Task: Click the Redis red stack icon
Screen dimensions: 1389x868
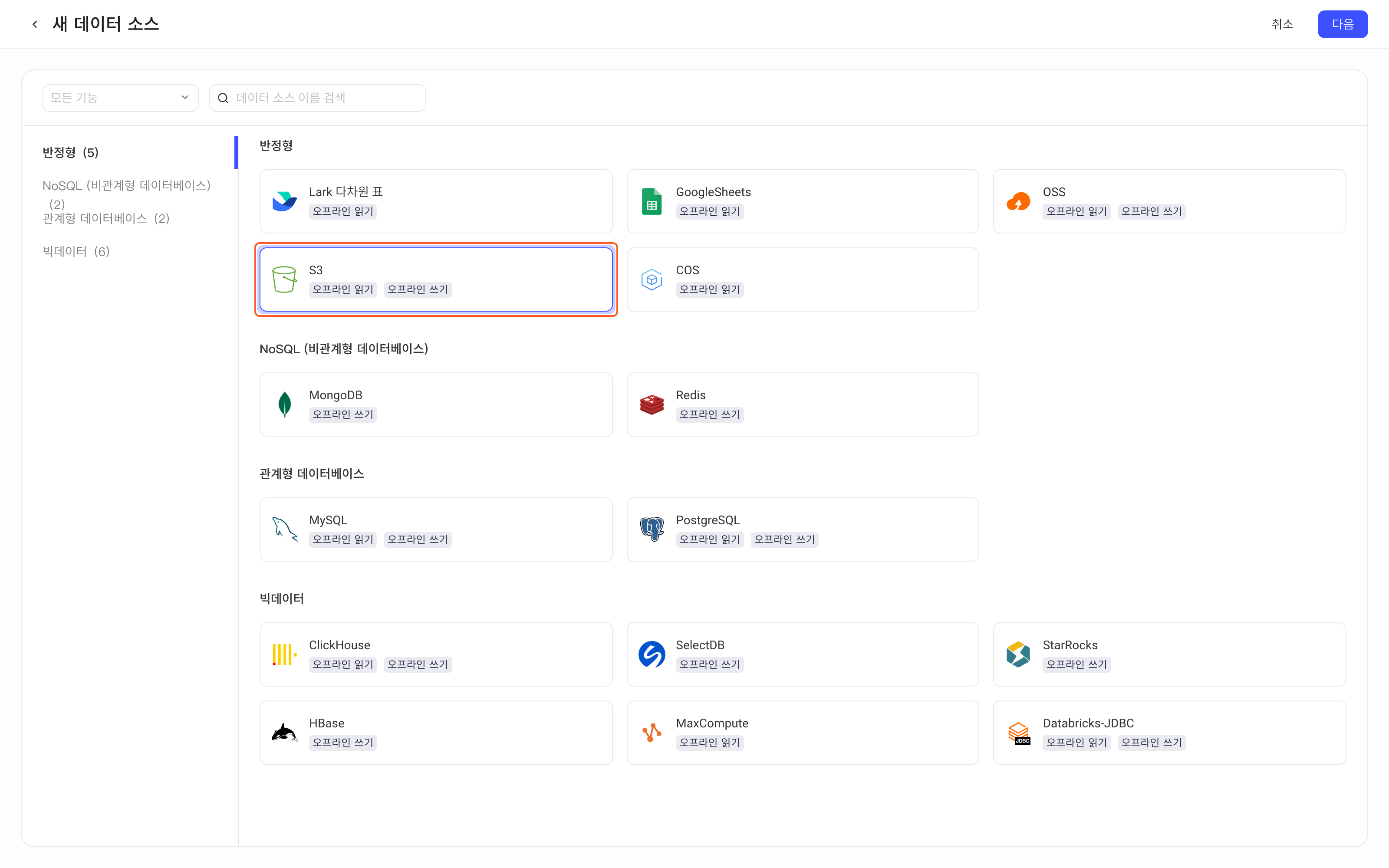Action: 652,404
